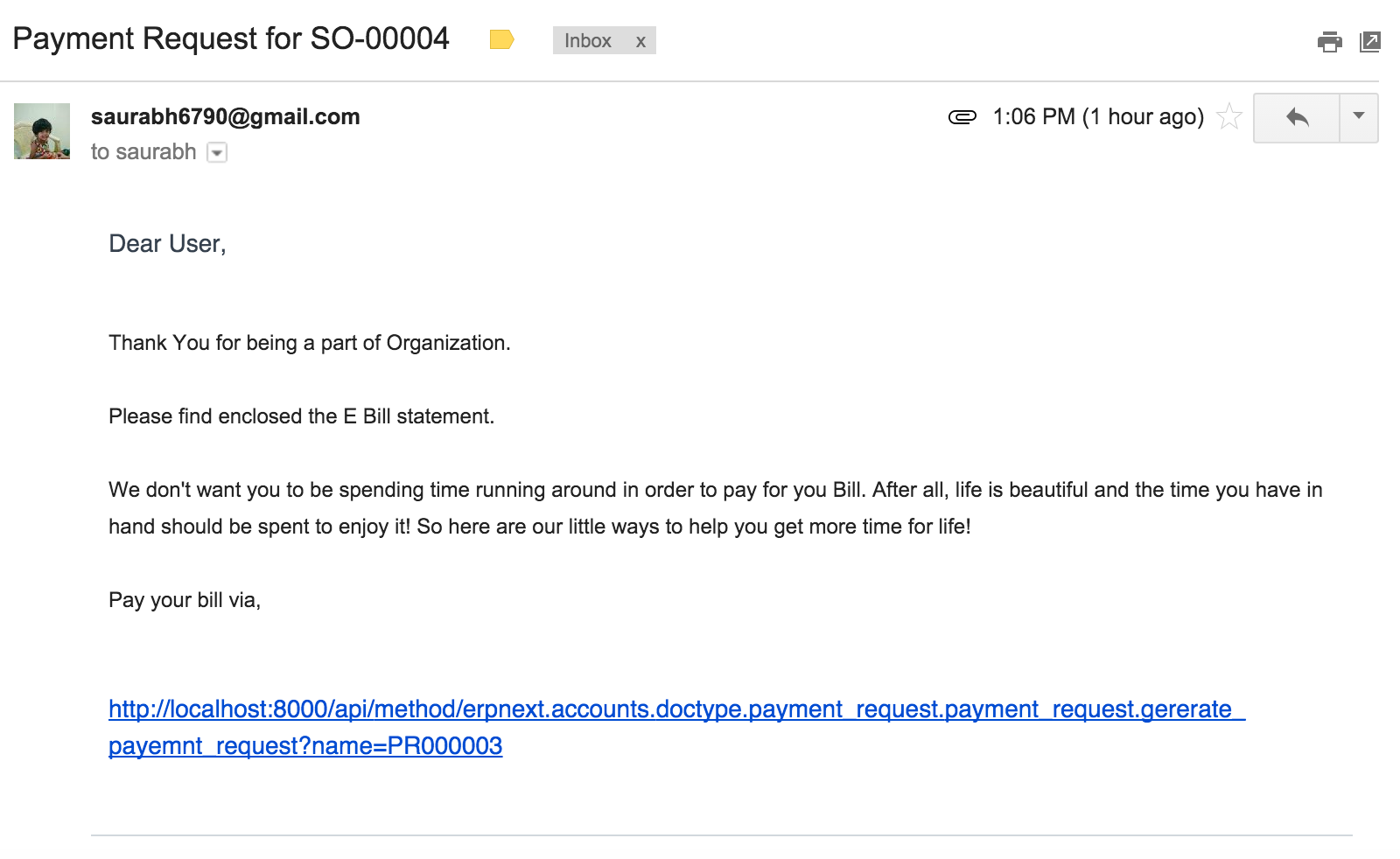Click the Inbox label tag
This screenshot has height=859, width=1400.
coord(587,41)
